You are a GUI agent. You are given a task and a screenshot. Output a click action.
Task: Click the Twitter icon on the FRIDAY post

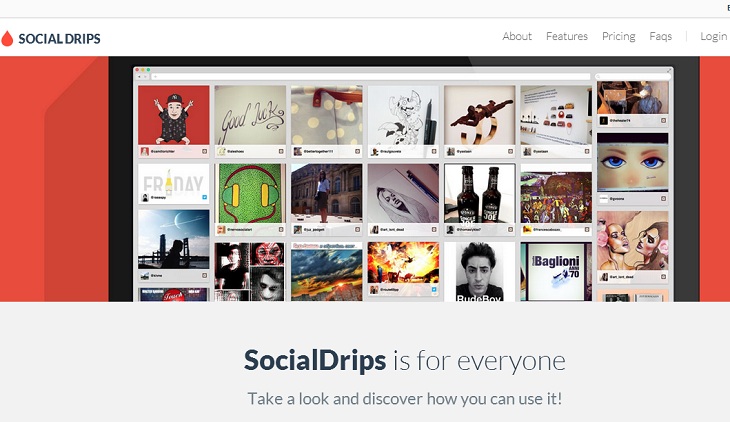pos(204,197)
